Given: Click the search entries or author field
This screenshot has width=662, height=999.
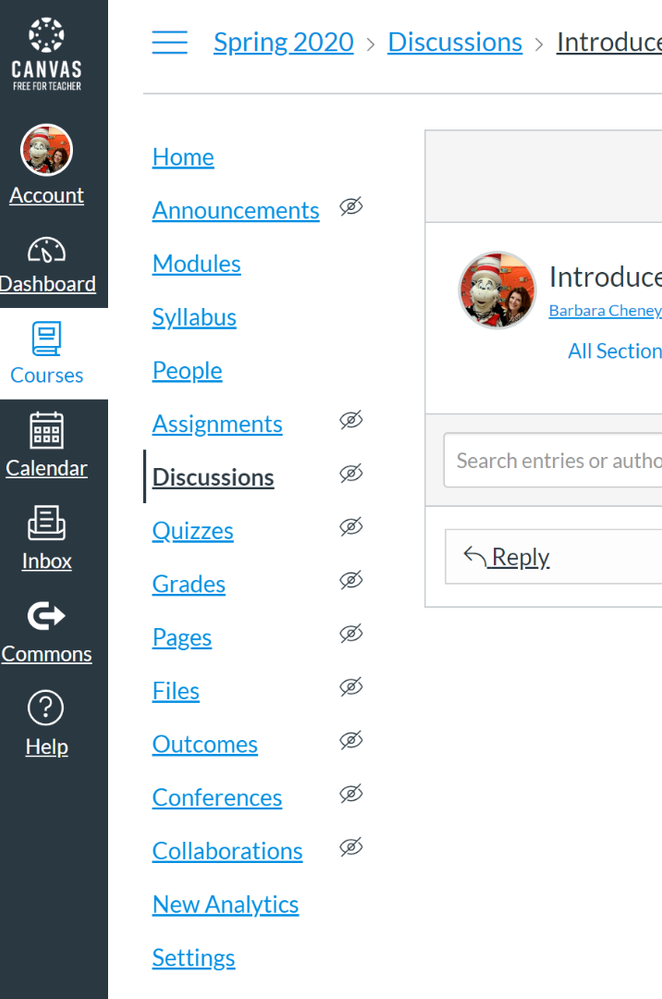Looking at the screenshot, I should point(555,461).
